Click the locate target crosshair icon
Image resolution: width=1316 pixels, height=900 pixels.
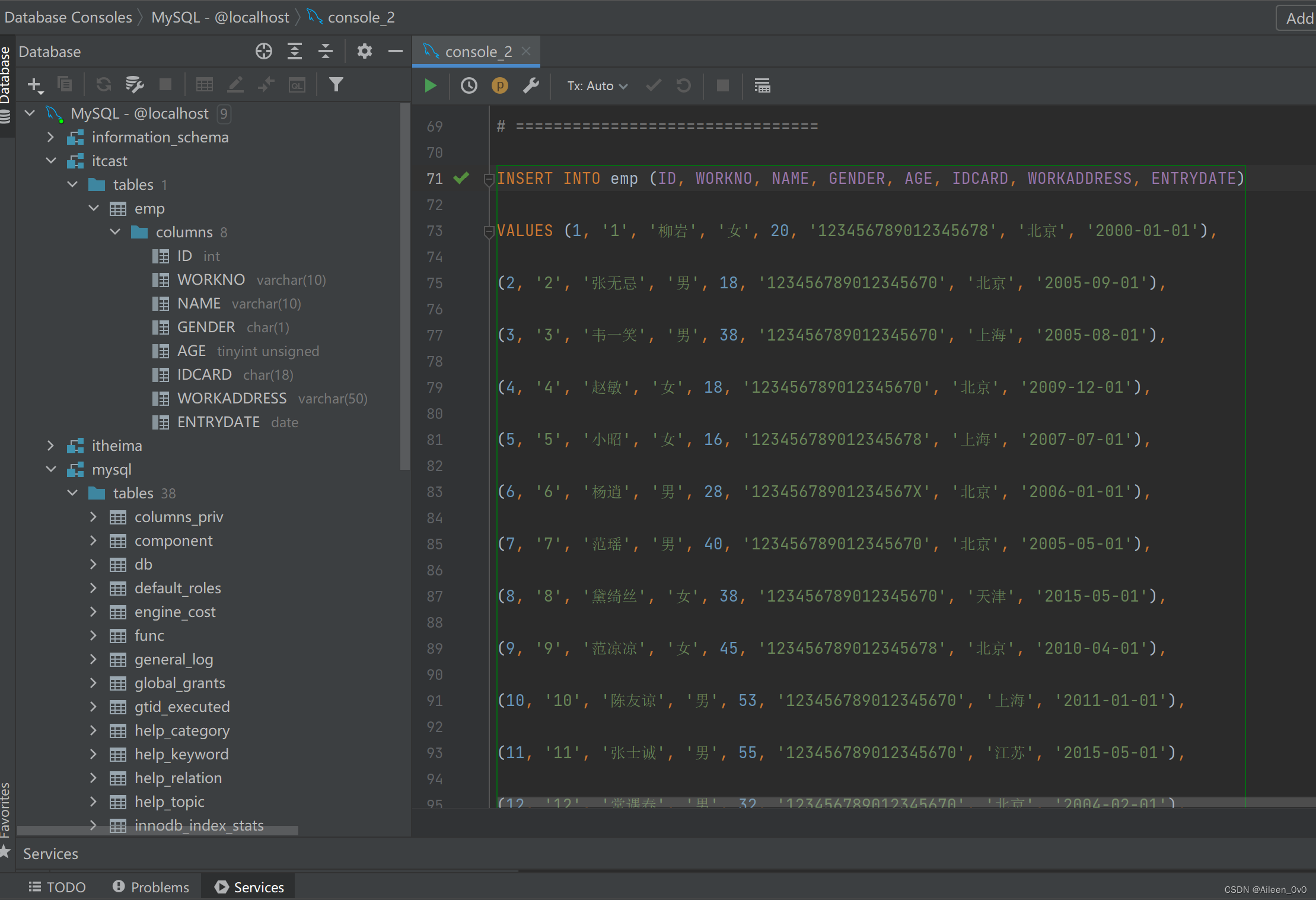pyautogui.click(x=264, y=52)
